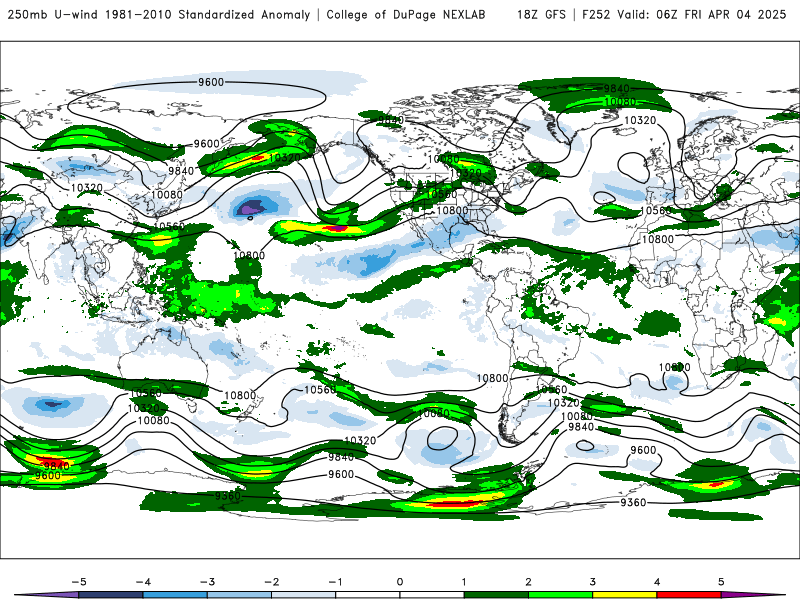Click the '-5' colorbar tick label
The width and height of the screenshot is (800, 600).
tap(79, 582)
